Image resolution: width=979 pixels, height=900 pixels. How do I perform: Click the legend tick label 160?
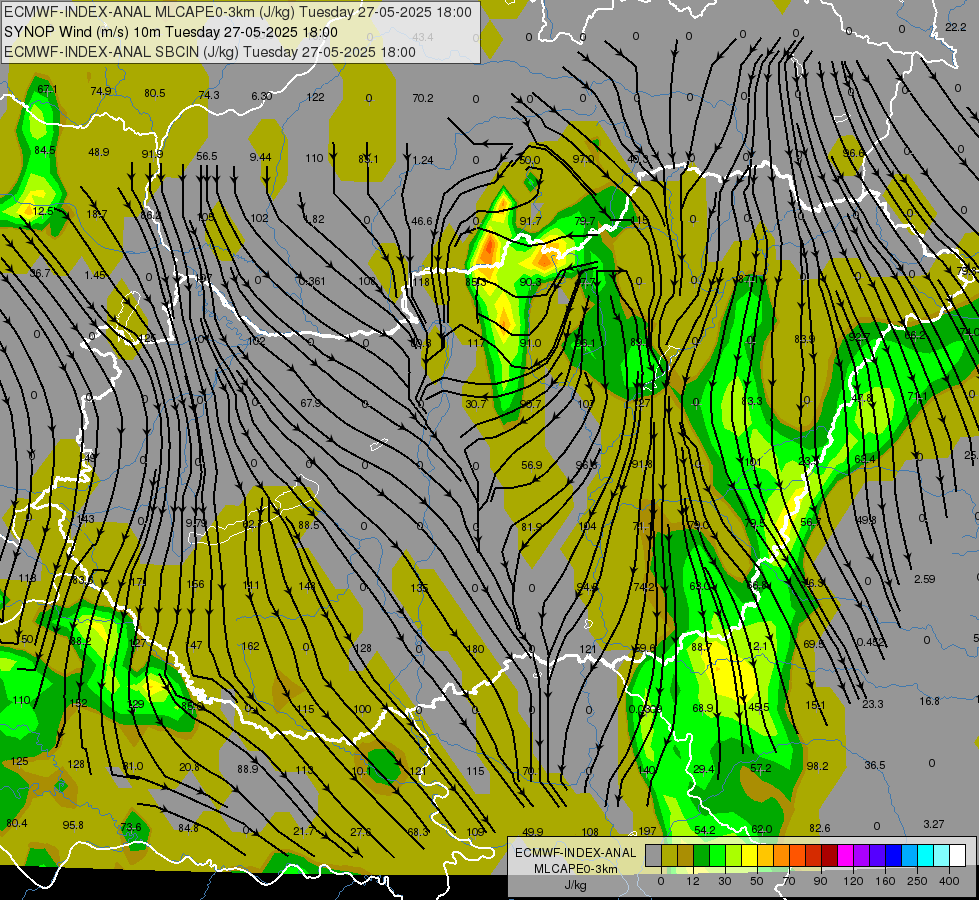pos(885,881)
